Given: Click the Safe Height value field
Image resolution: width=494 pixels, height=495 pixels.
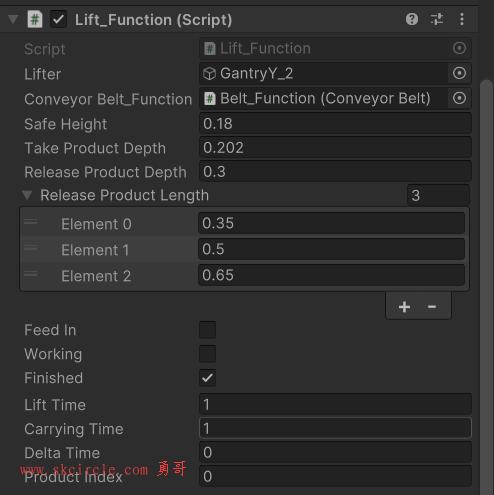Looking at the screenshot, I should click(x=335, y=124).
